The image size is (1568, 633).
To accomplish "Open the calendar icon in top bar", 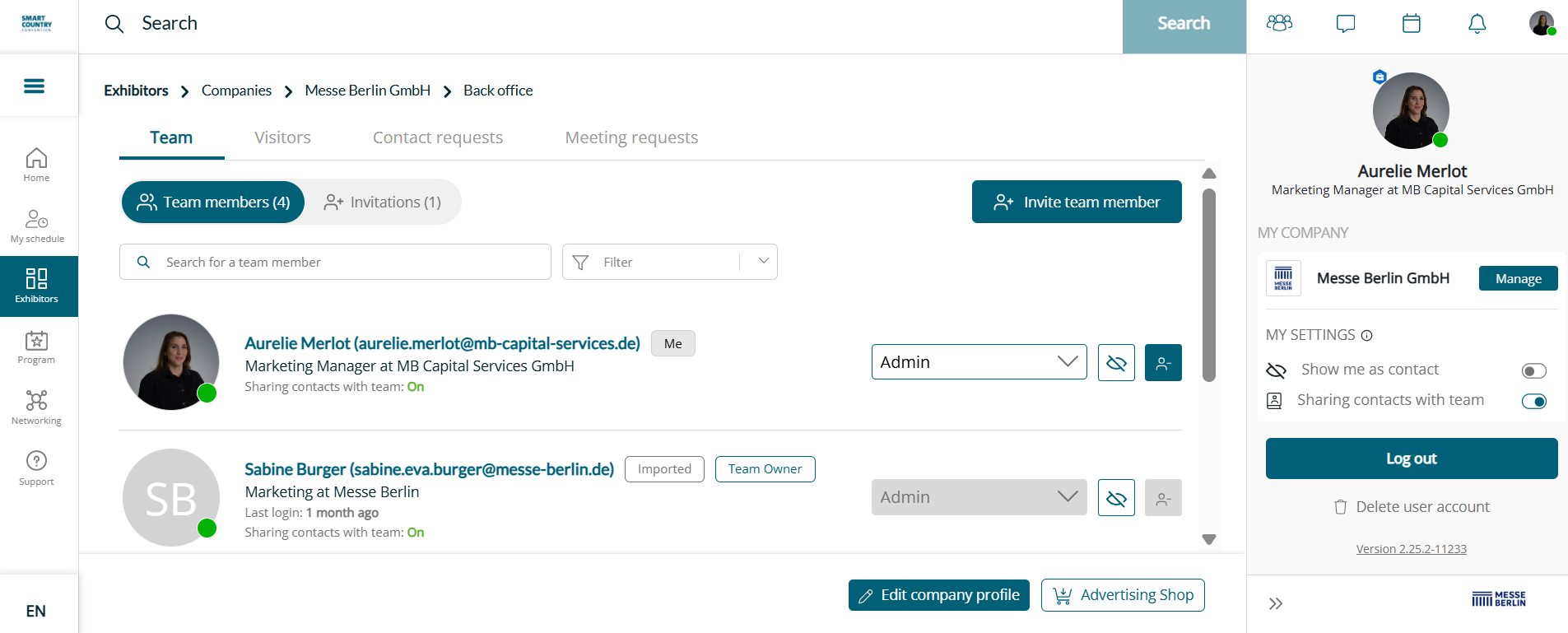I will [1412, 23].
